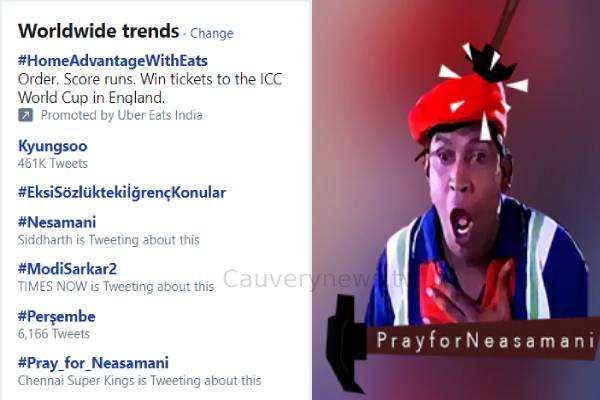Click Siddharth is Tweeting about this

coord(109,240)
